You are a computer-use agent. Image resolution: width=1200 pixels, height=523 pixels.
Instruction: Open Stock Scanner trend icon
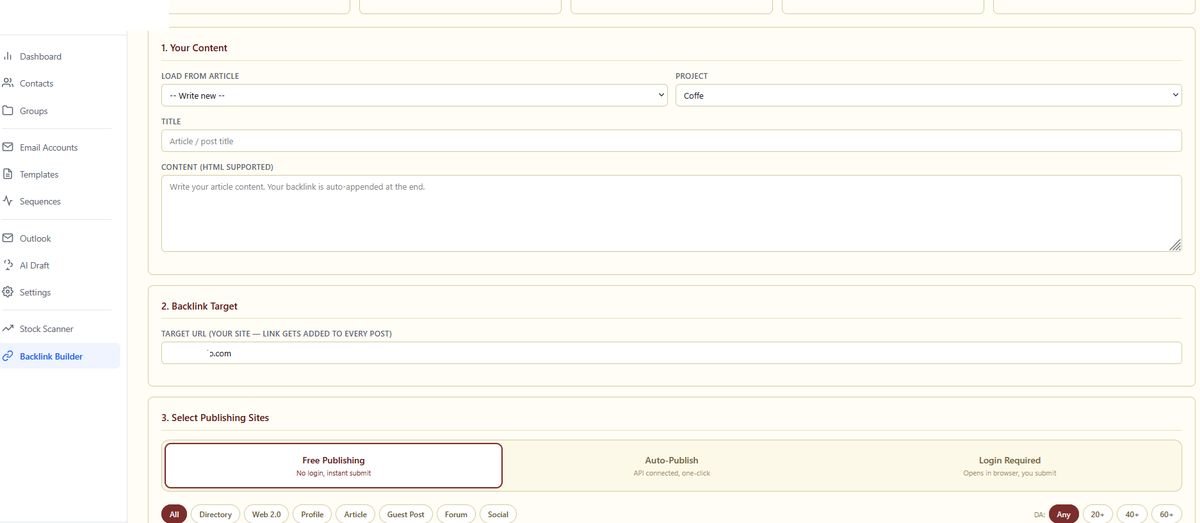8,328
